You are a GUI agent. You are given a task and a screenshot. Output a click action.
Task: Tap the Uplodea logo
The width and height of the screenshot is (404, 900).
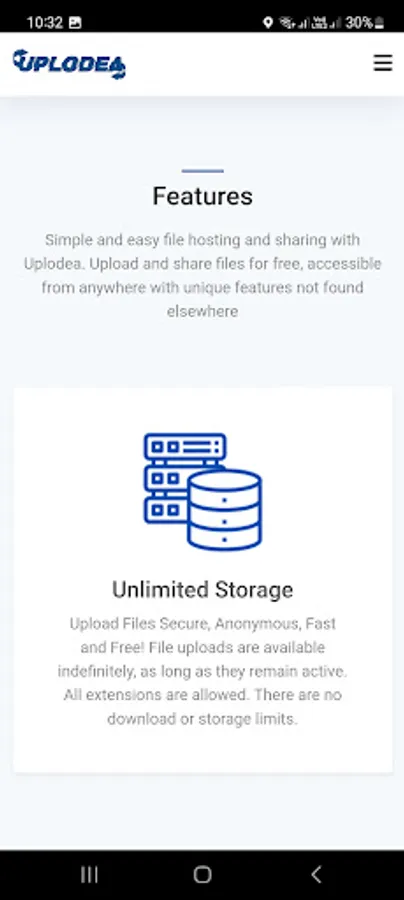69,63
